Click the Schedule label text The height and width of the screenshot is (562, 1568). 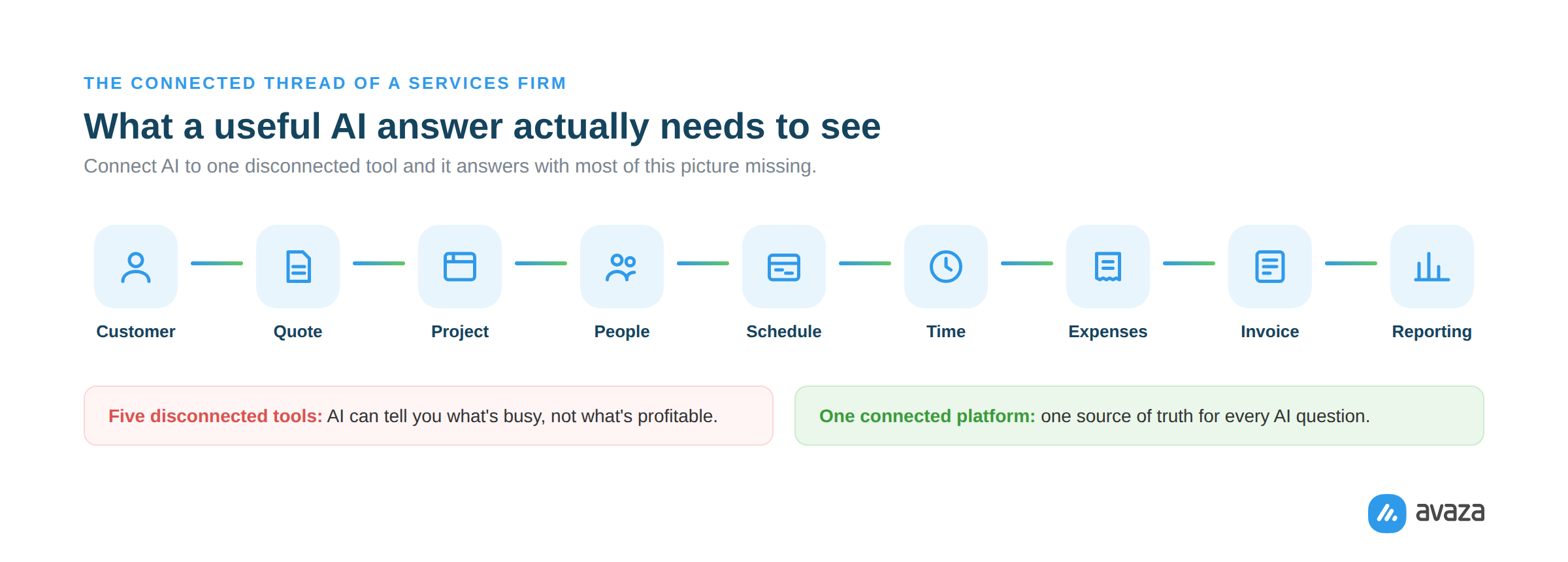click(784, 331)
